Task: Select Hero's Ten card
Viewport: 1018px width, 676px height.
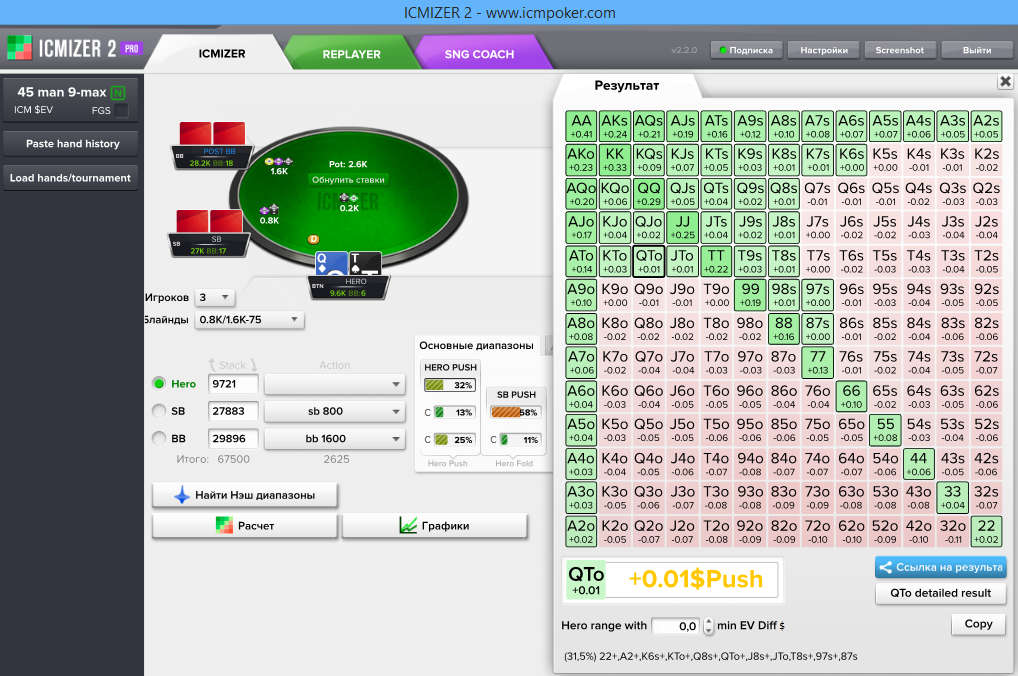Action: (365, 264)
